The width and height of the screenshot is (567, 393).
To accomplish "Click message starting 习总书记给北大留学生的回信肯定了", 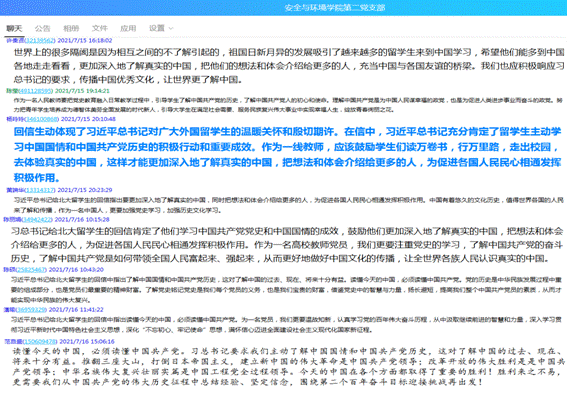I will point(287,245).
